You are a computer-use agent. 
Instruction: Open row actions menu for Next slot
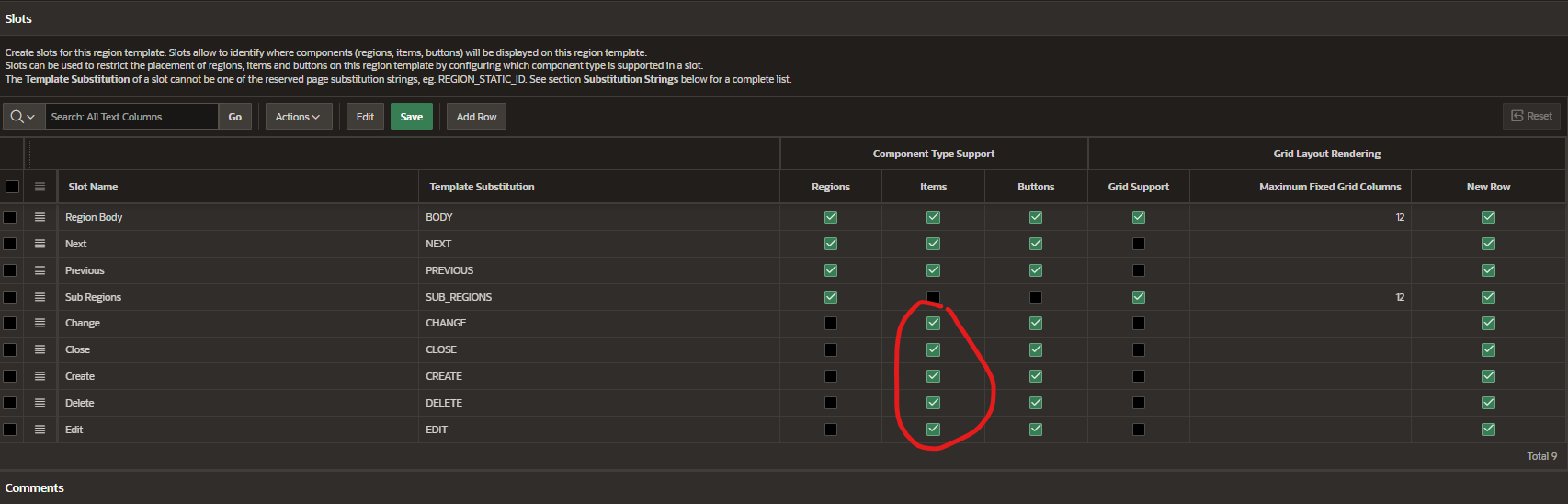coord(40,244)
